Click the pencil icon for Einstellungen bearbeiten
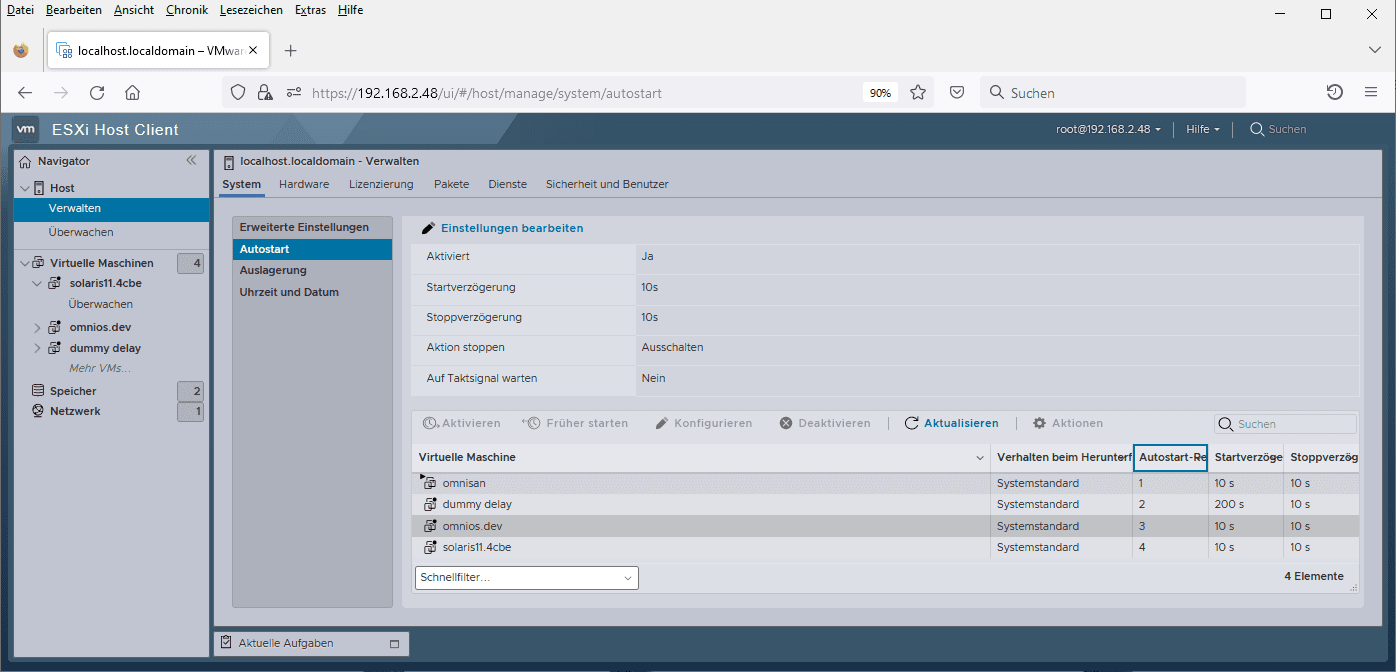Viewport: 1396px width, 672px height. pyautogui.click(x=428, y=228)
